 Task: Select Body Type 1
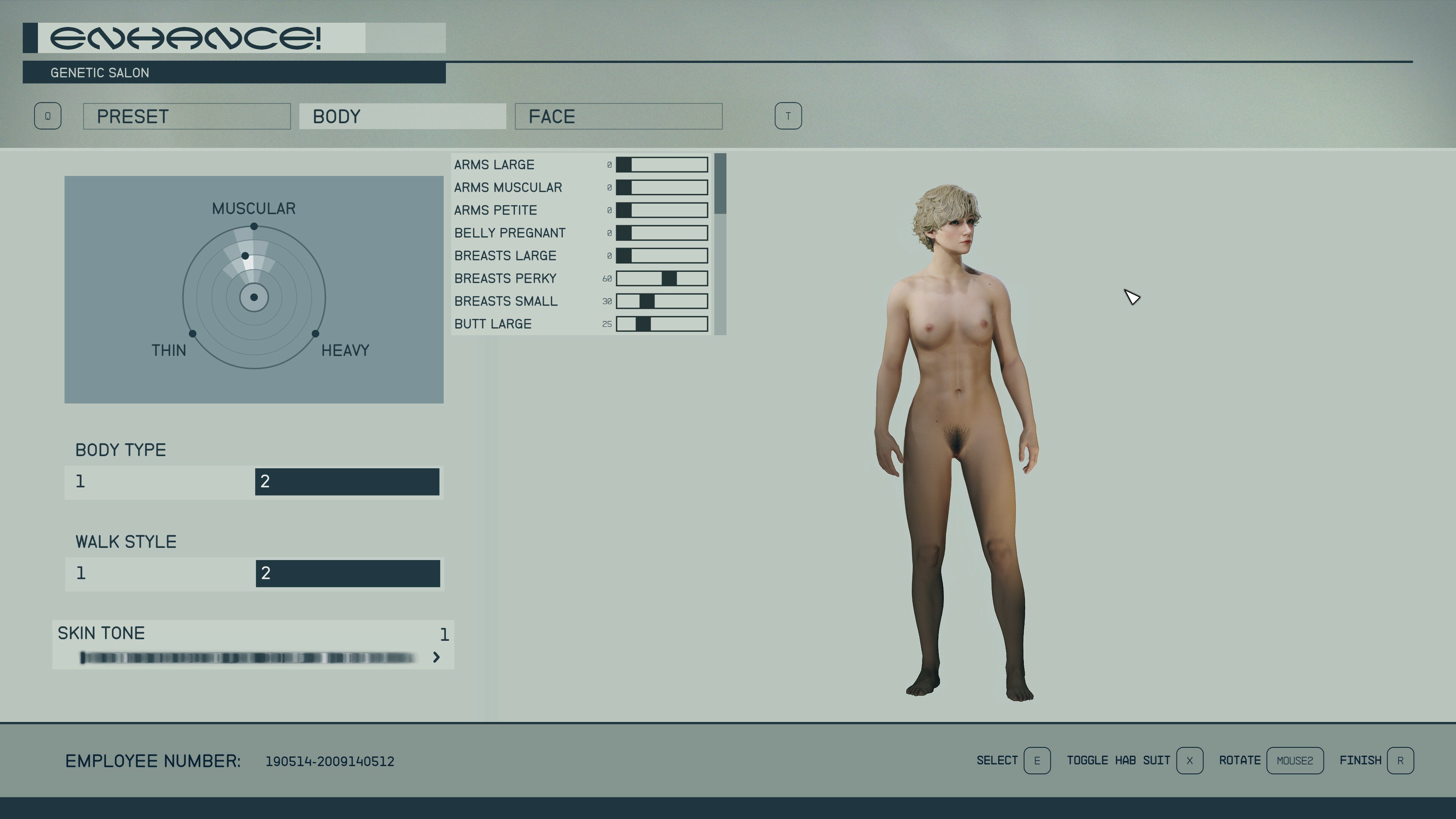(x=159, y=482)
